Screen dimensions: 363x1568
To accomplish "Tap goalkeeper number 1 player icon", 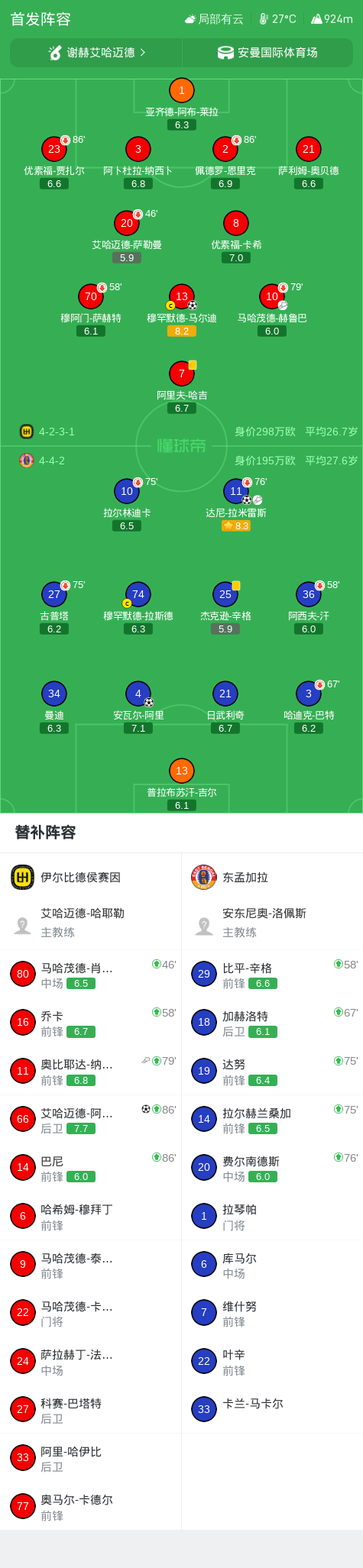I will [x=181, y=91].
